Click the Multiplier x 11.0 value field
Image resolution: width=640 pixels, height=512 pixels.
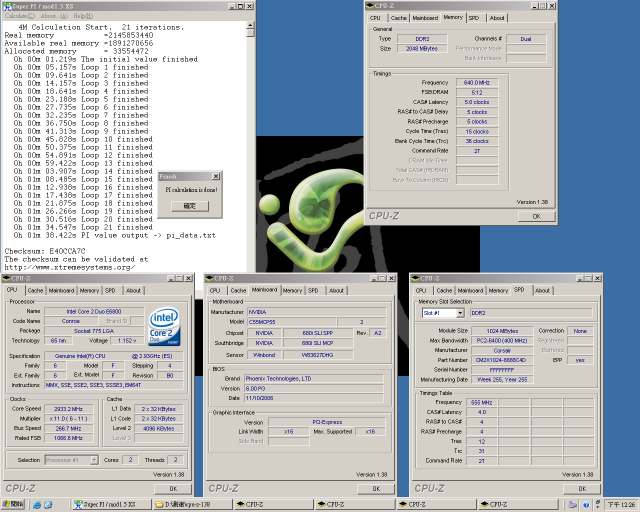69,419
